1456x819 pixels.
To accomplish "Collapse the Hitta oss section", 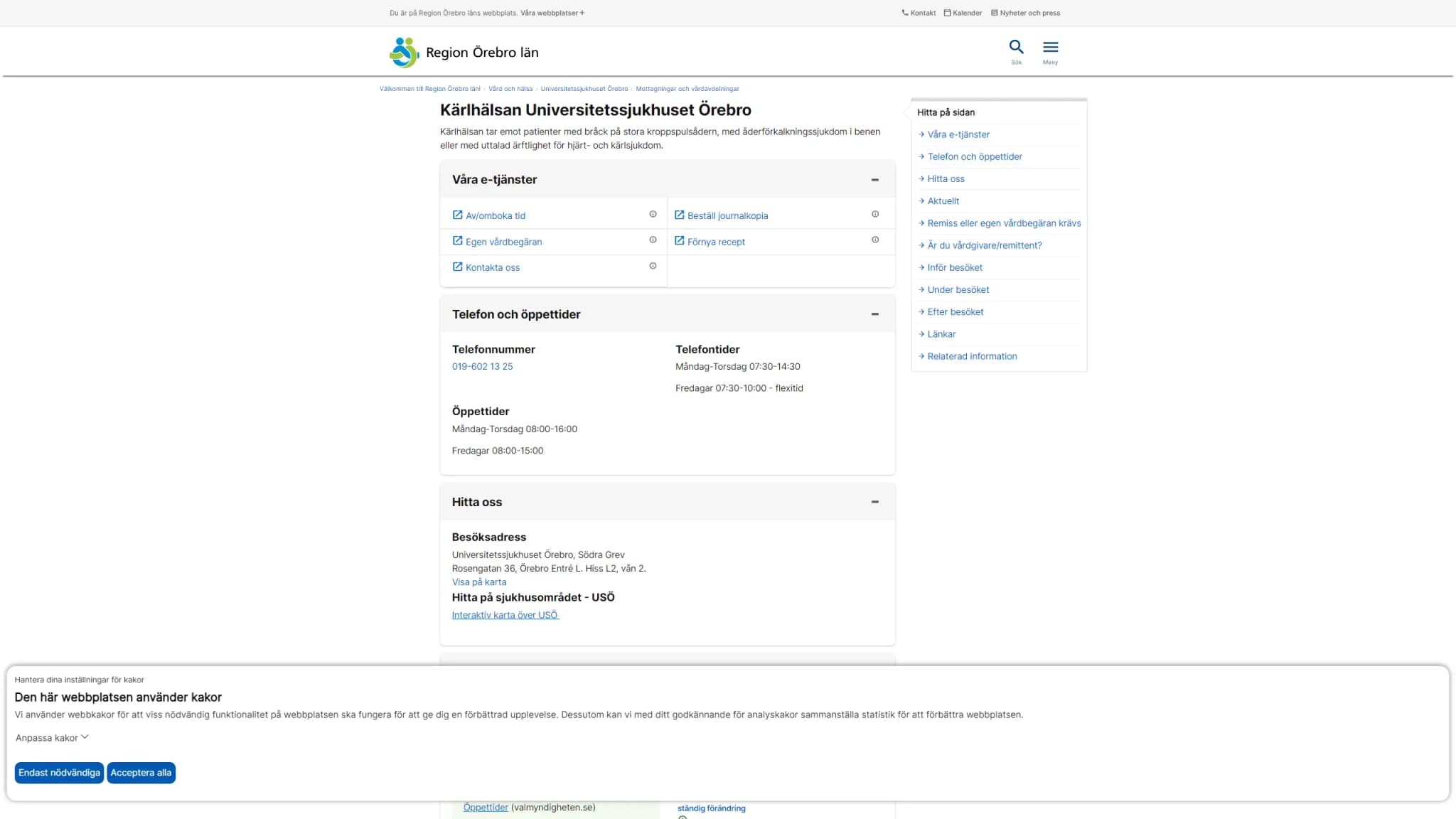I will (875, 502).
